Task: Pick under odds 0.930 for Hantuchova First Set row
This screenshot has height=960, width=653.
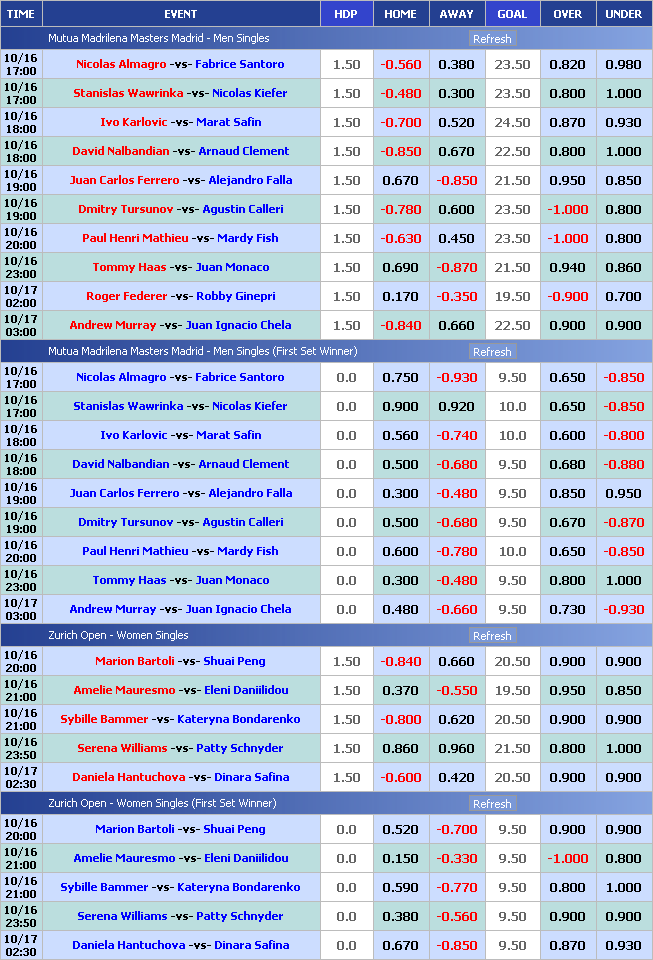Action: tap(624, 945)
